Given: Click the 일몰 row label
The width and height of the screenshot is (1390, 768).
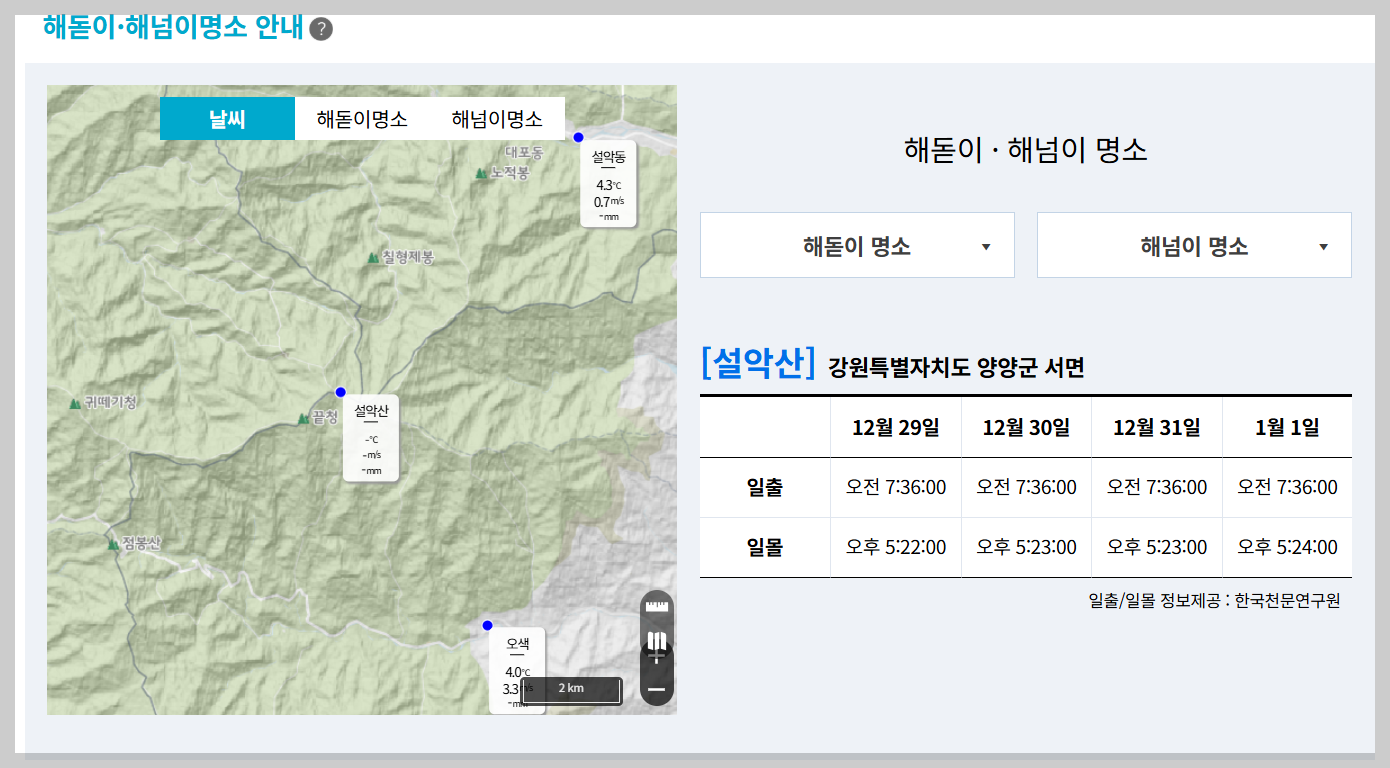Looking at the screenshot, I should click(x=765, y=548).
